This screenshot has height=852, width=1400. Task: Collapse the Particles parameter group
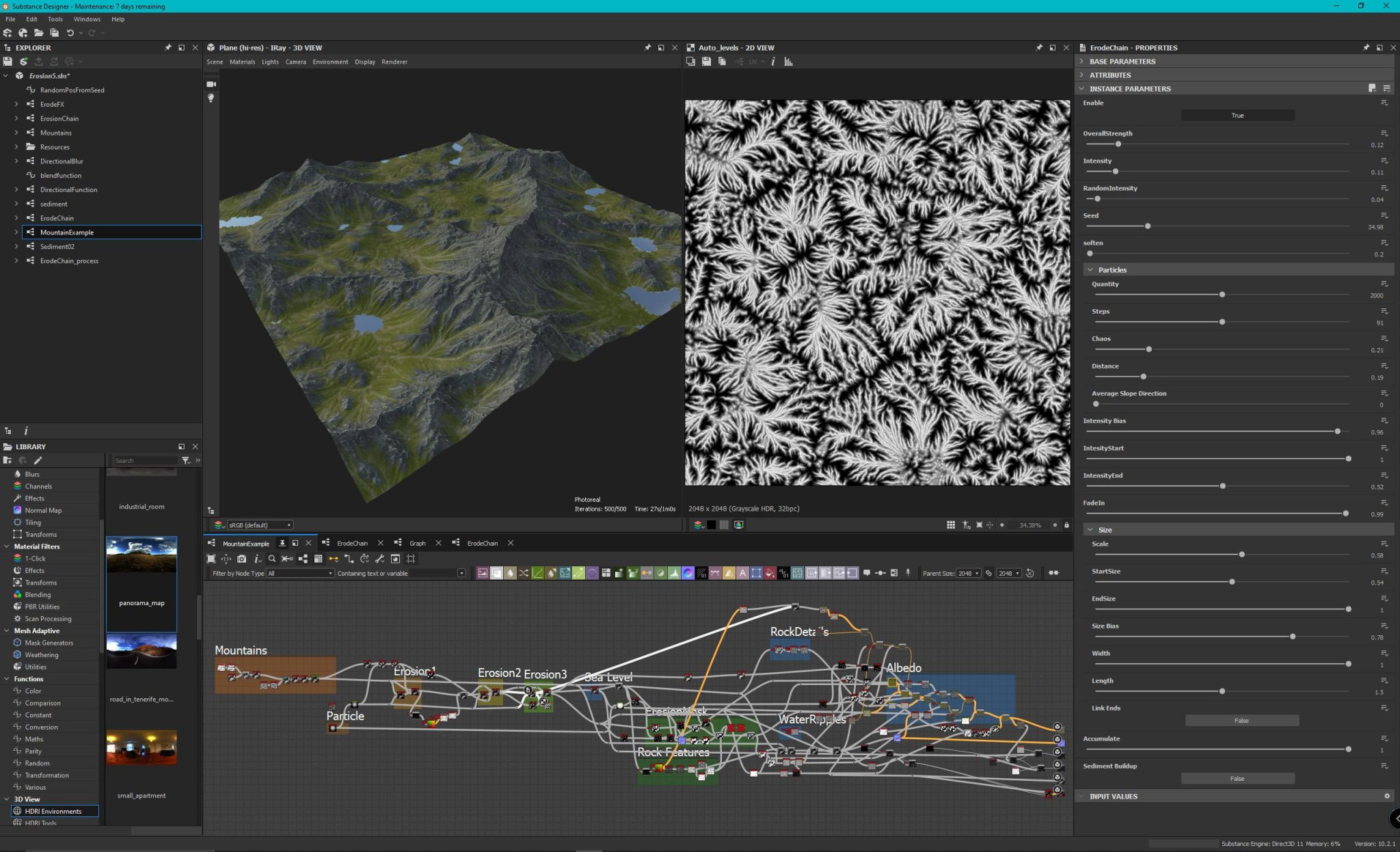click(1090, 270)
